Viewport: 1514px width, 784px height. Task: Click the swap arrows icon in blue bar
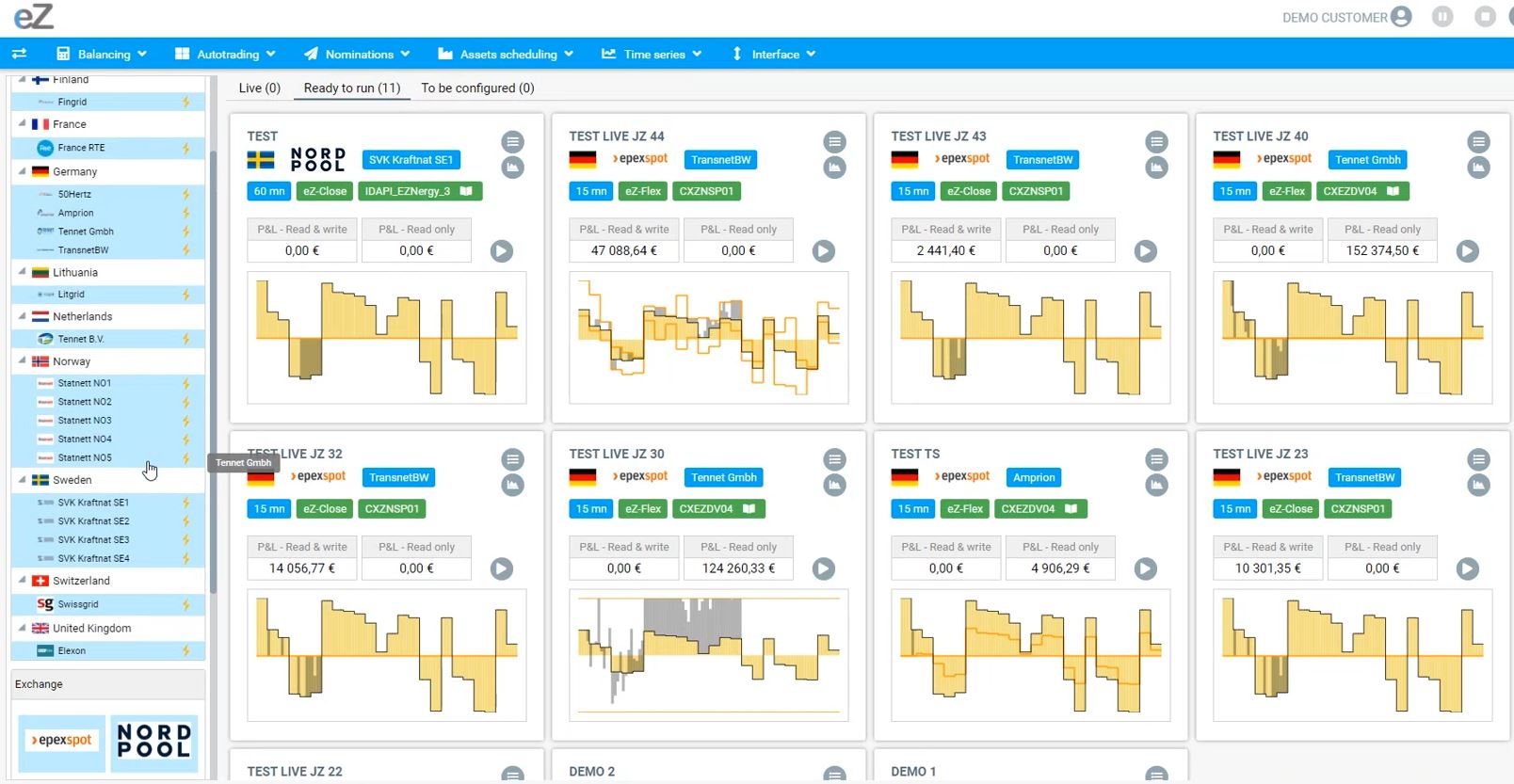coord(19,54)
